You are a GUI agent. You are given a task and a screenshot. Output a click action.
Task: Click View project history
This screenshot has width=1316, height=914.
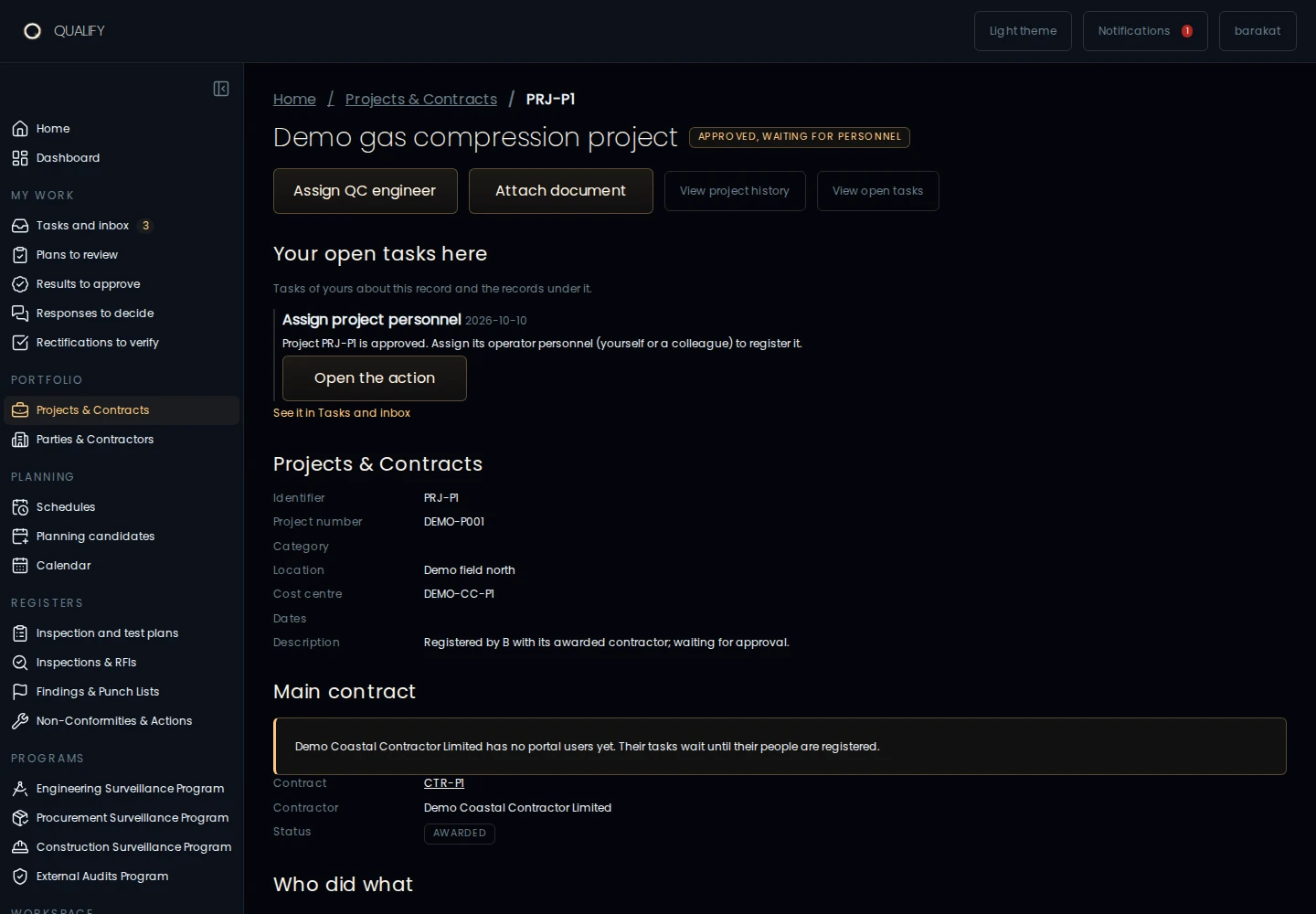(735, 191)
